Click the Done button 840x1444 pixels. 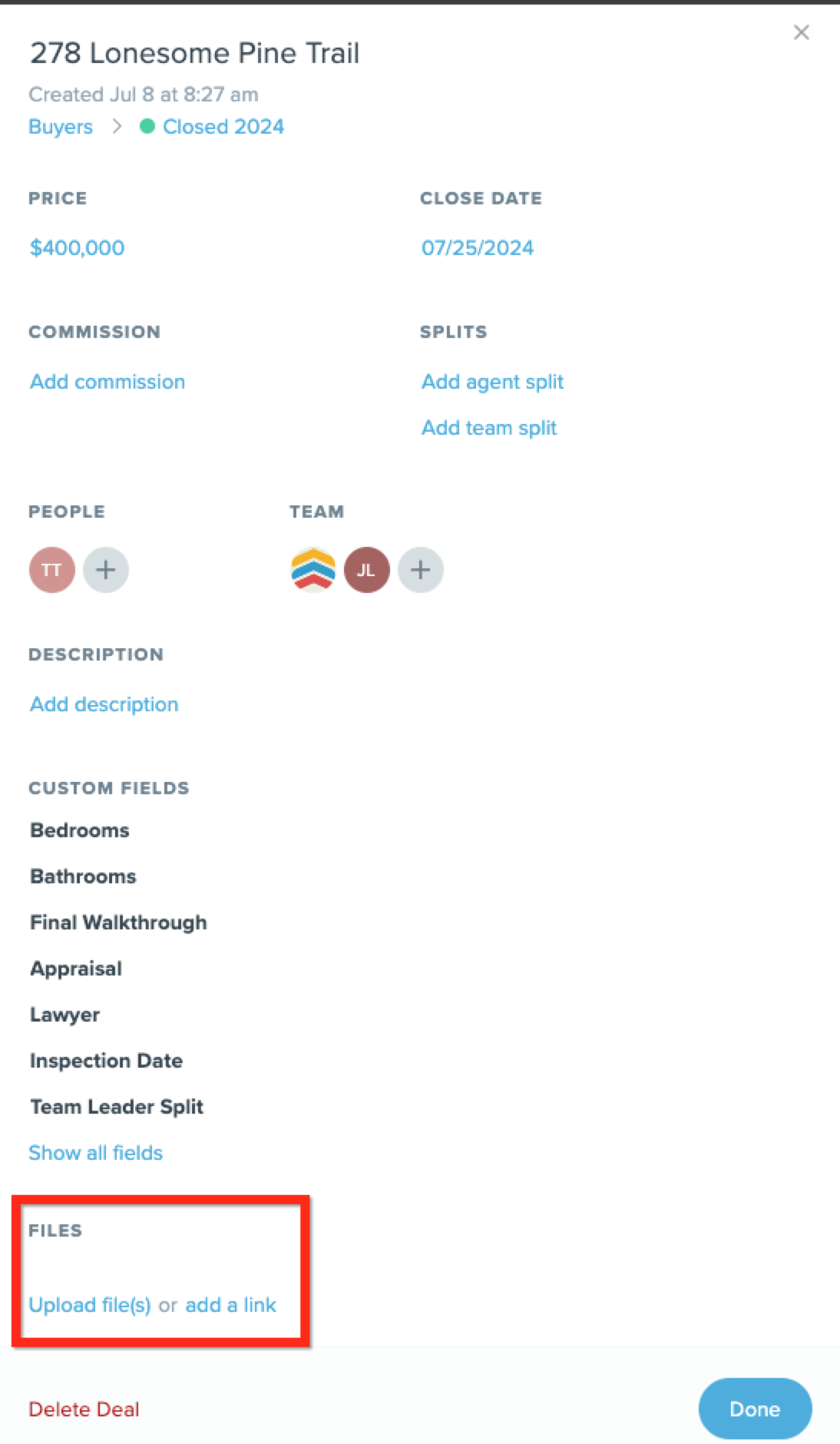coord(755,1409)
